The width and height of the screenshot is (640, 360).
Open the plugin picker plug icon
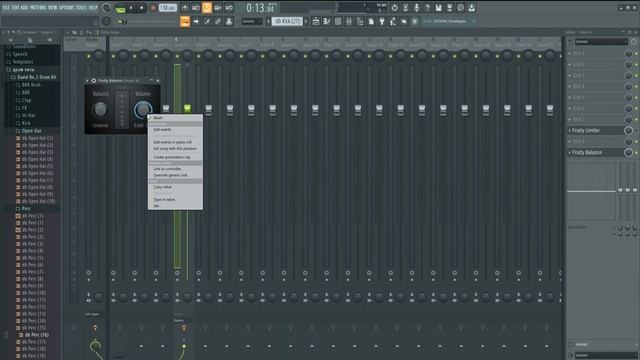tap(382, 21)
